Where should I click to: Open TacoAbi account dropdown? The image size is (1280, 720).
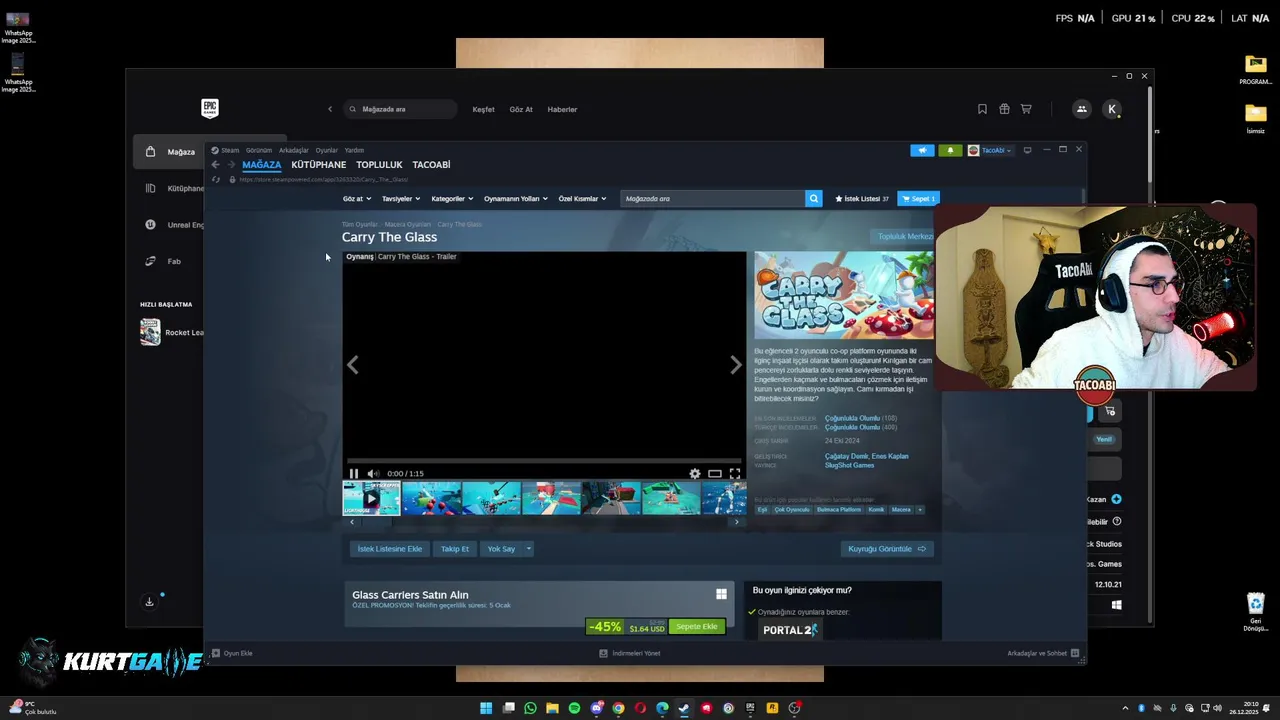pyautogui.click(x=990, y=150)
